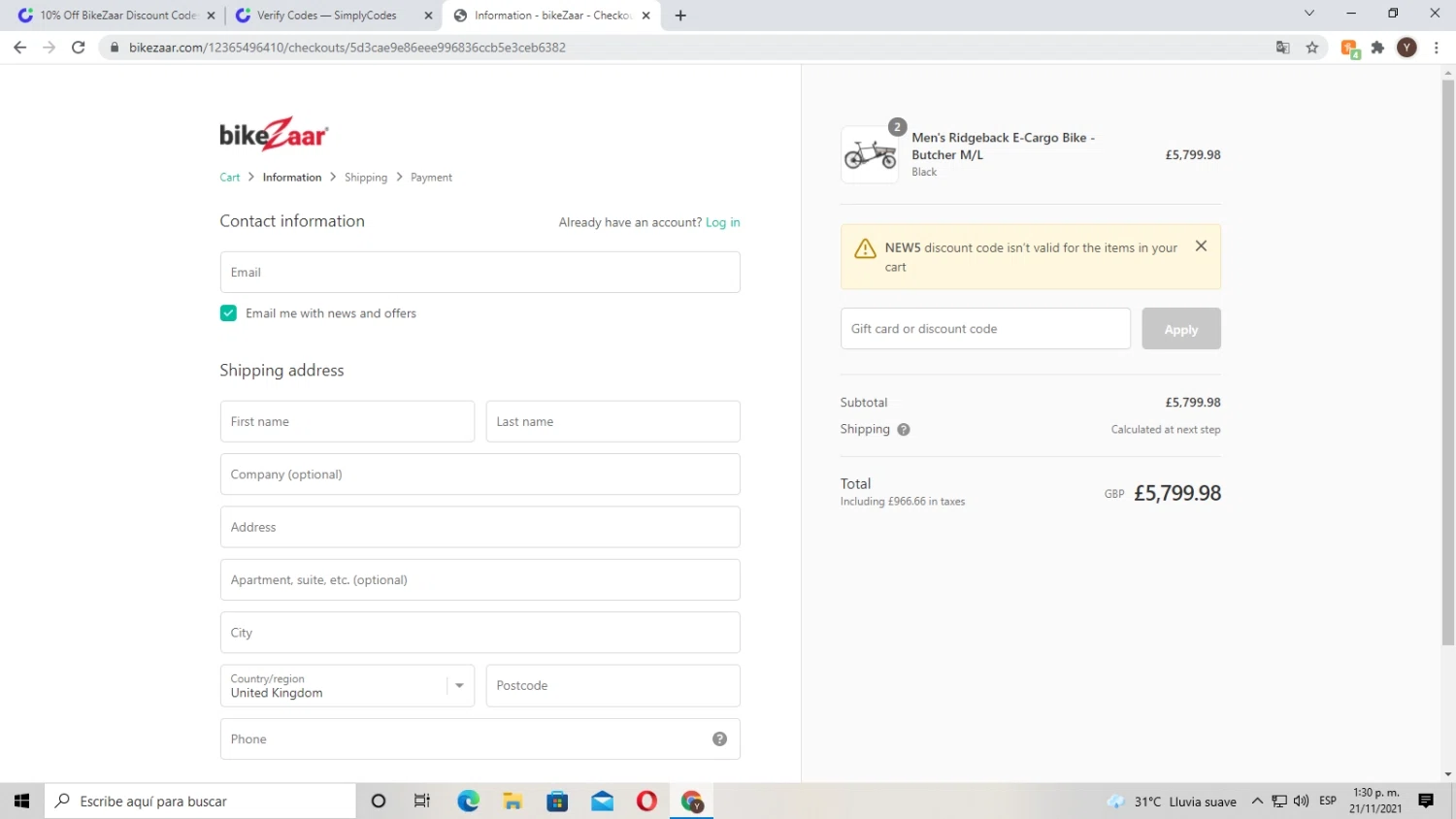The width and height of the screenshot is (1456, 819).
Task: Open the Chrome profile avatar
Action: 1406,47
